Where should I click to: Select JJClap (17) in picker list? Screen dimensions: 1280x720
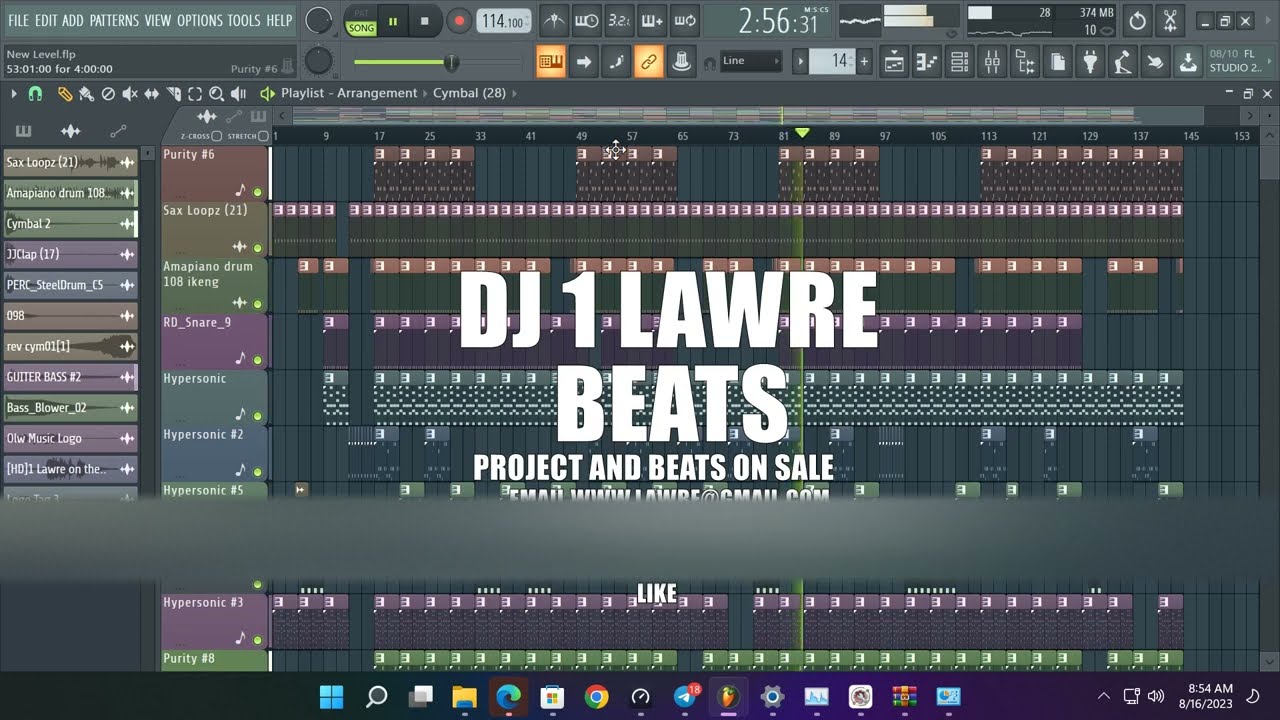pyautogui.click(x=70, y=254)
